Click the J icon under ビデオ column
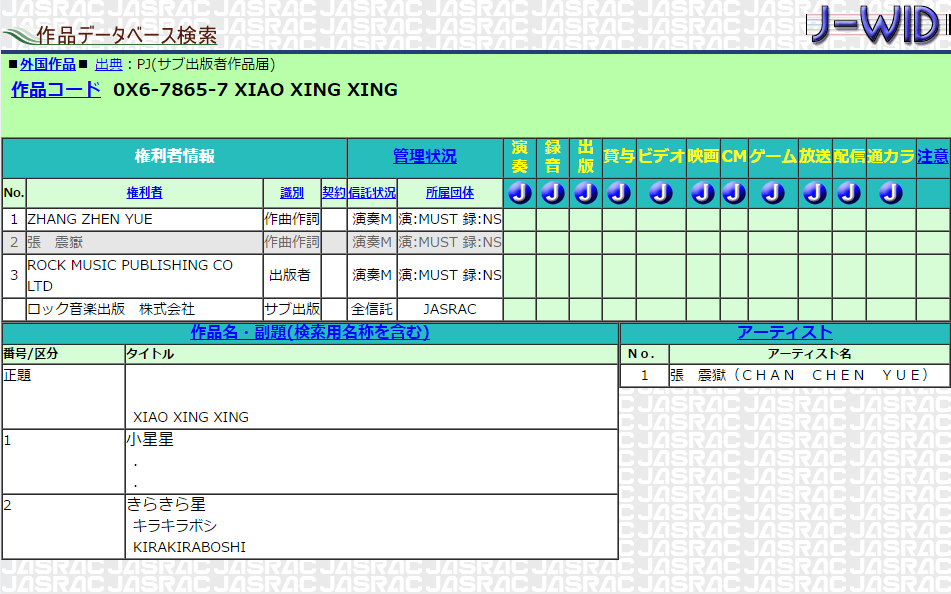 pos(660,194)
